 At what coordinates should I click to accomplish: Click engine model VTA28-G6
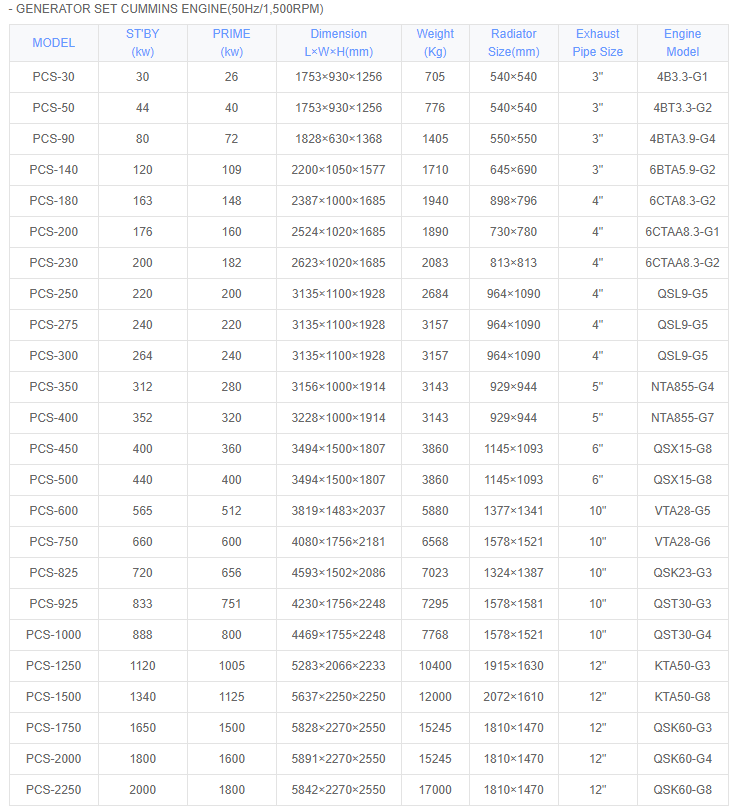(683, 542)
